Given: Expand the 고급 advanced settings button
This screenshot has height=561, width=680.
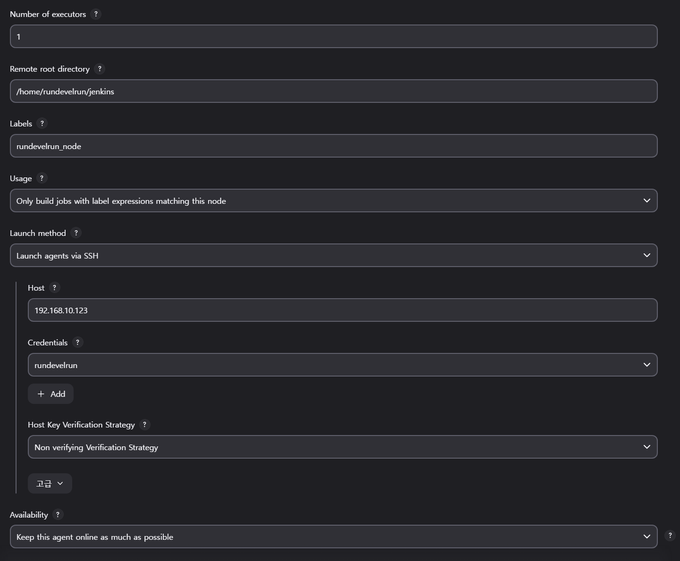Looking at the screenshot, I should 50,484.
